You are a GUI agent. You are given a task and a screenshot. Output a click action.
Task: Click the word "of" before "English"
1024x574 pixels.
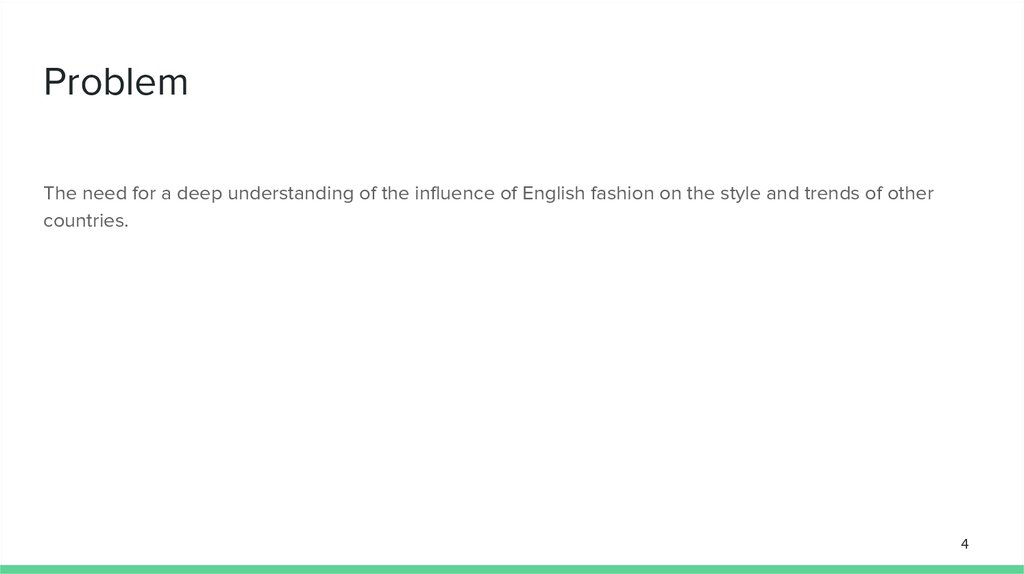(507, 193)
